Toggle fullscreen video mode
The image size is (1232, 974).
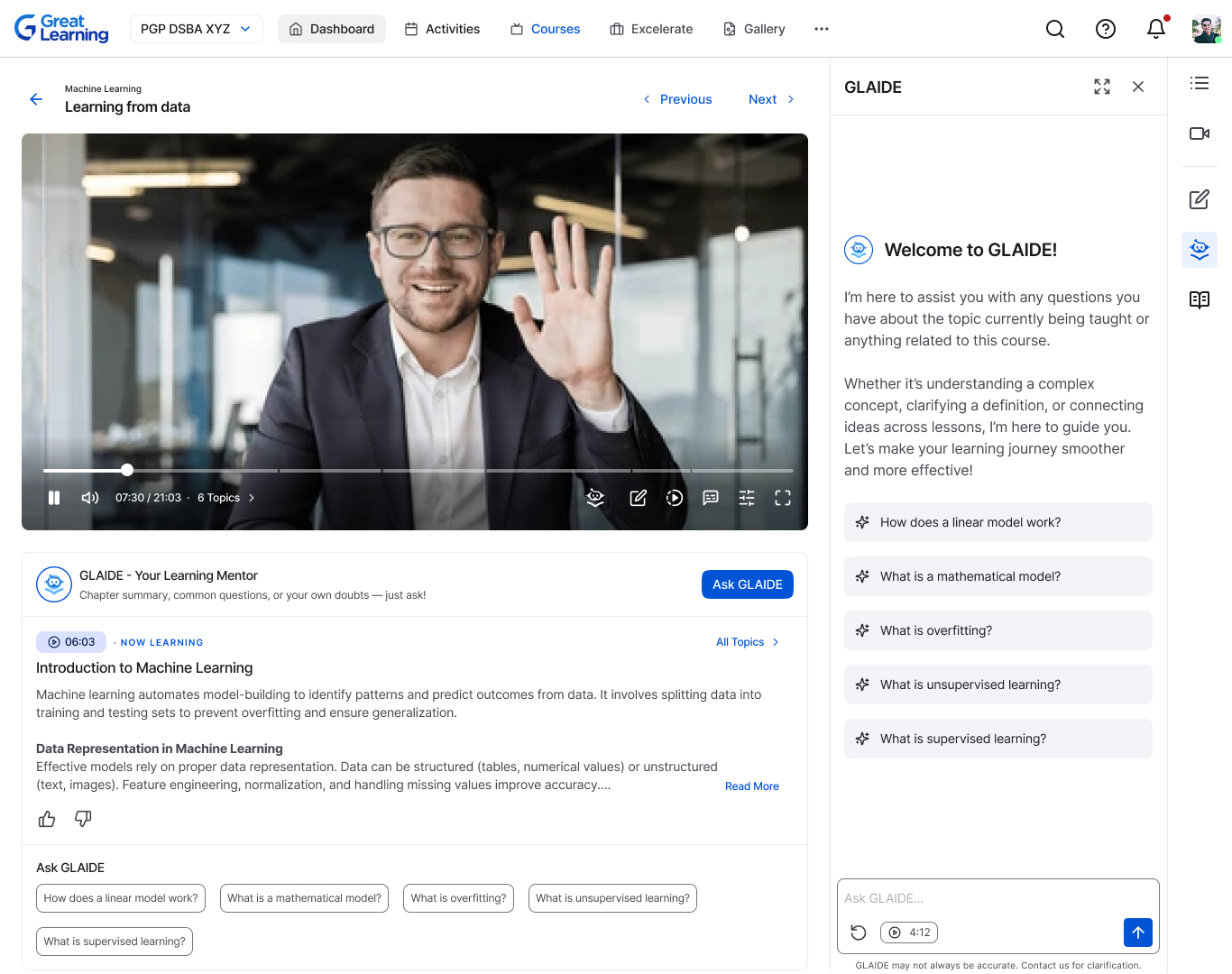[x=783, y=498]
